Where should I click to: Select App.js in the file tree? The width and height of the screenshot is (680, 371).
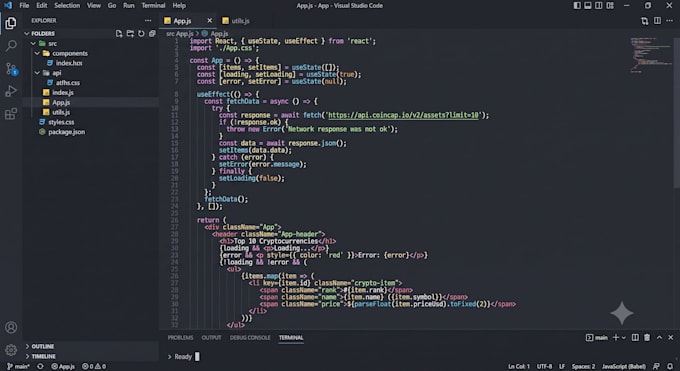[57, 102]
